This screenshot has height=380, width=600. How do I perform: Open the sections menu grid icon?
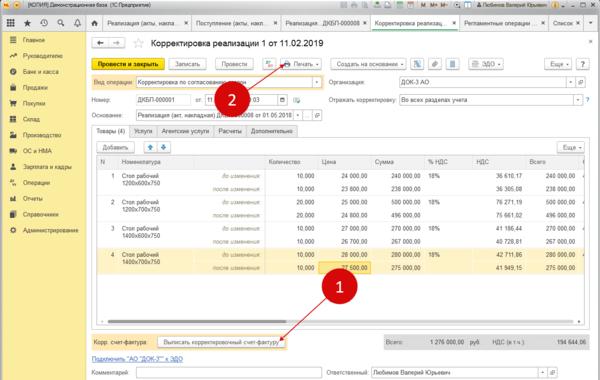10,23
